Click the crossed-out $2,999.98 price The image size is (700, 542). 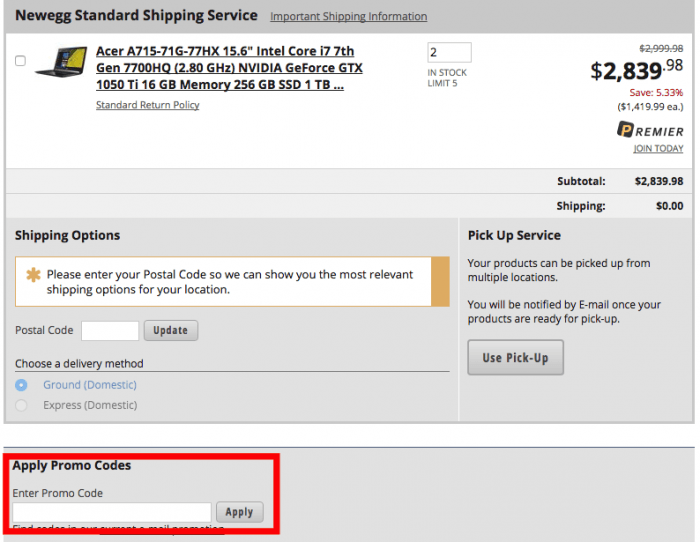coord(661,48)
